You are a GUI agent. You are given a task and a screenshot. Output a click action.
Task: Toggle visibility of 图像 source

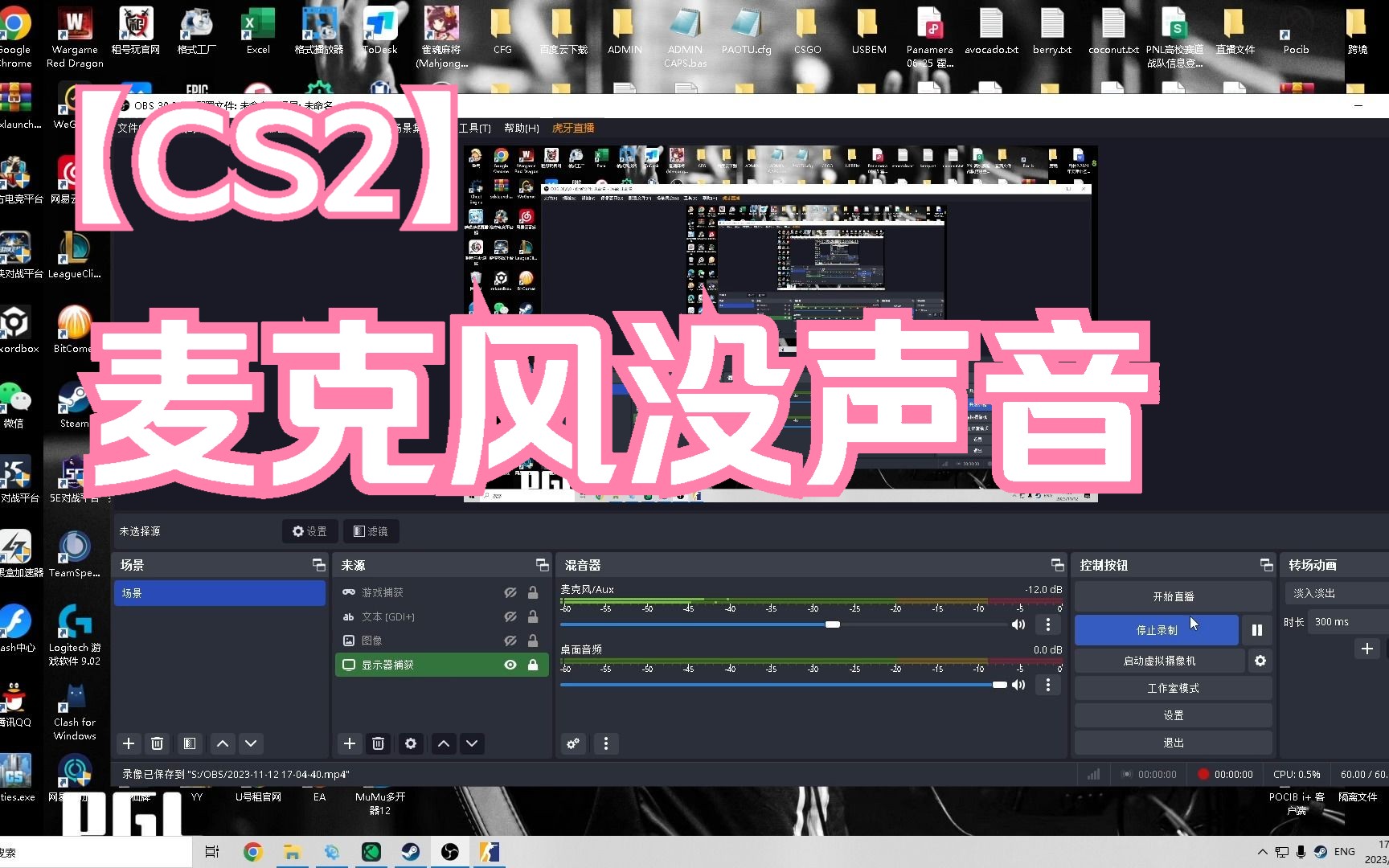tap(510, 641)
